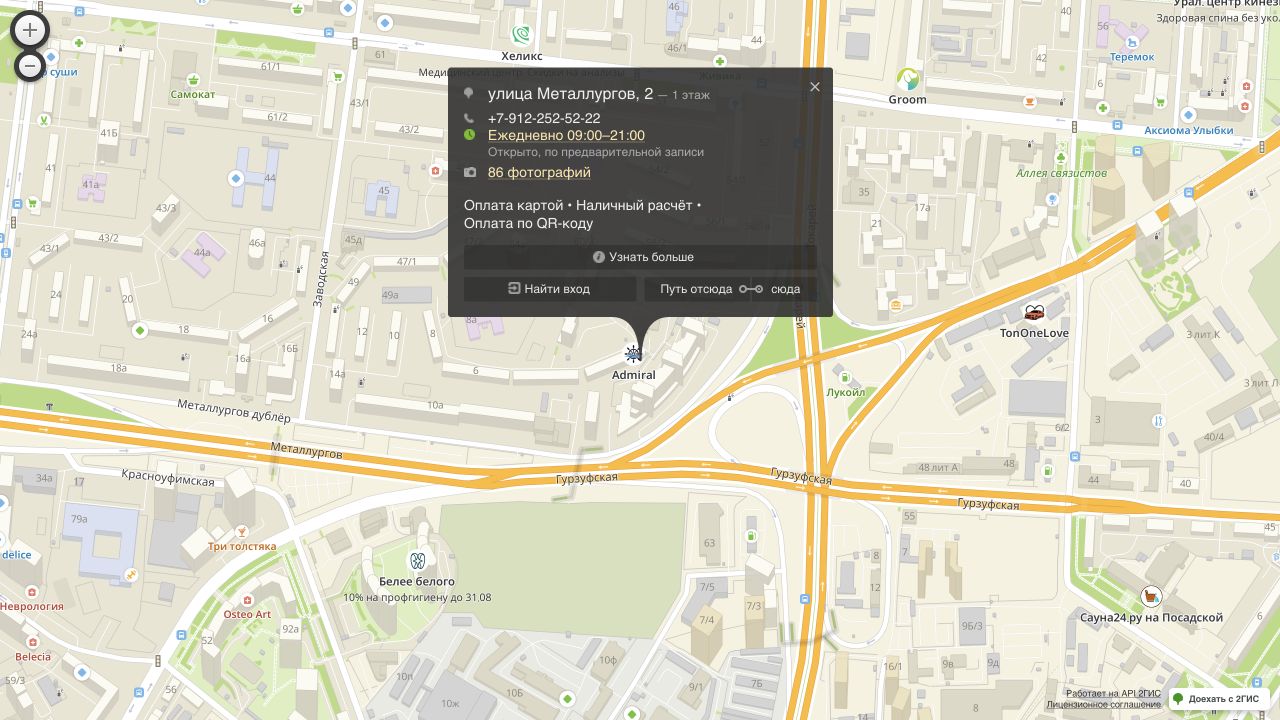Zoom in the map with plus button

29,30
